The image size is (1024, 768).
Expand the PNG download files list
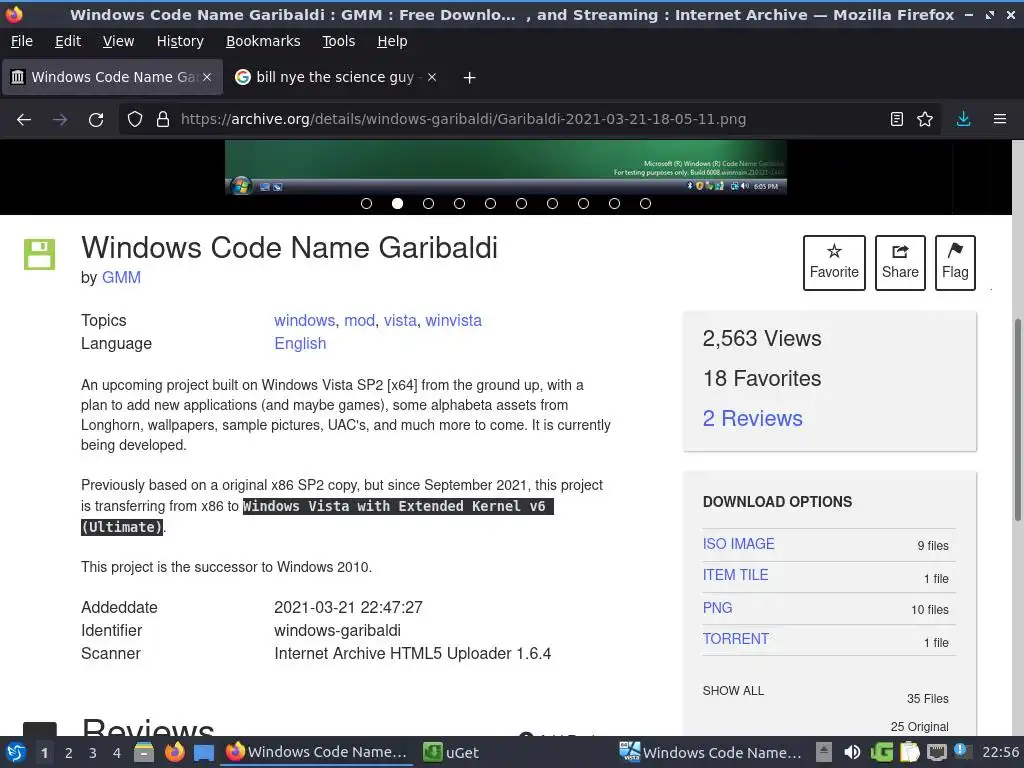coord(717,608)
